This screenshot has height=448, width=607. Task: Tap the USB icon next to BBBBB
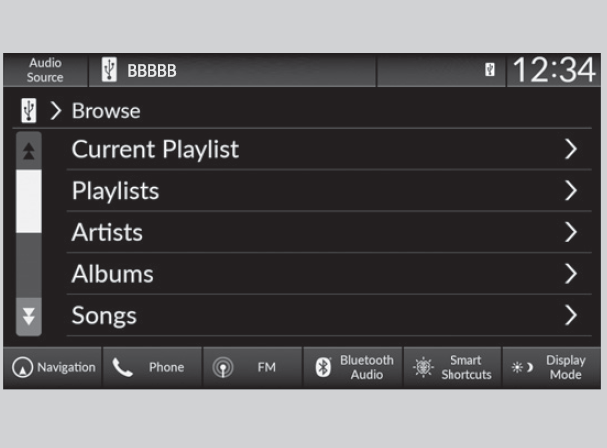tap(109, 71)
